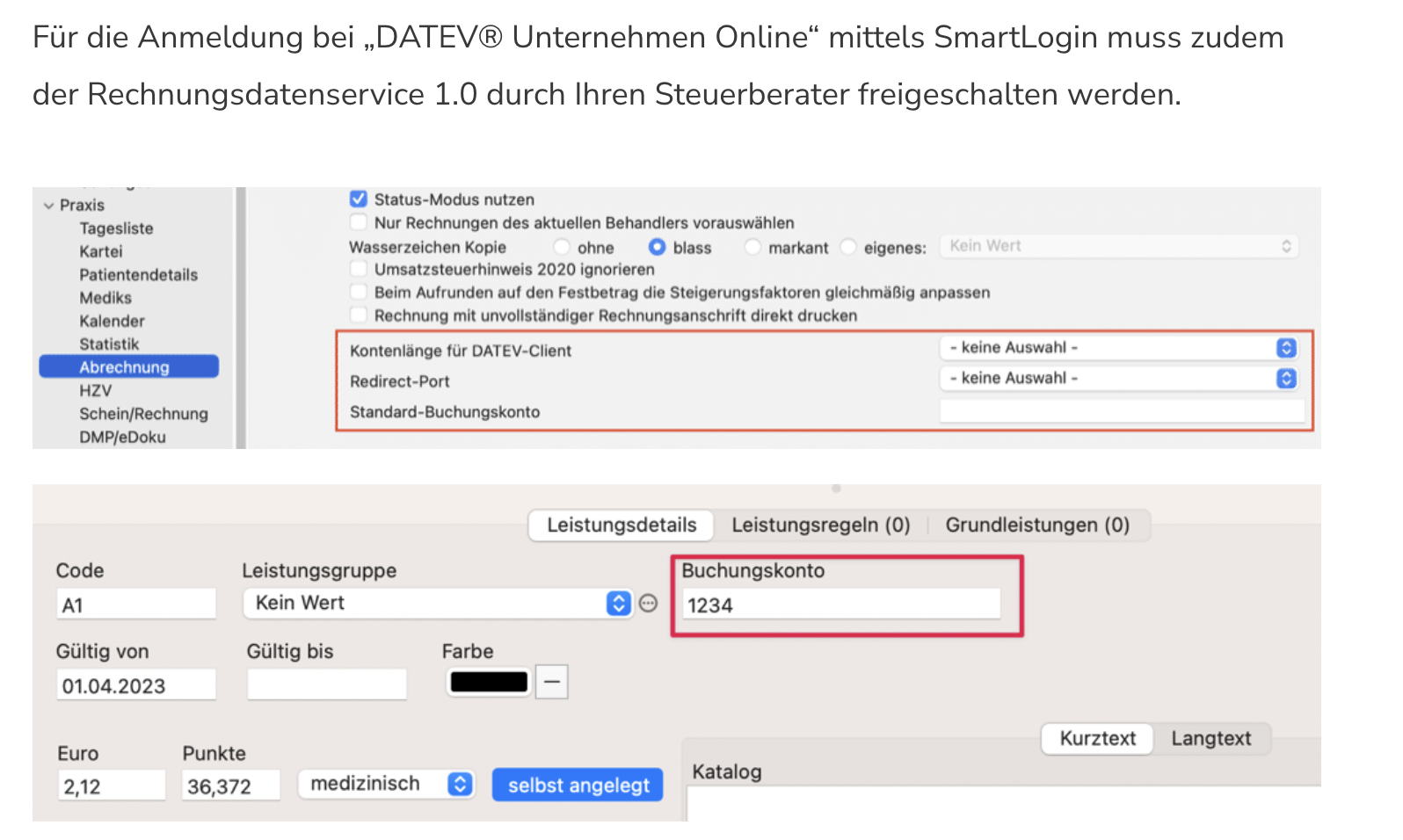Check Rechnung mit unvollständiger Rechnungsanschrift direkt drucken
This screenshot has height=840, width=1403.
coord(358,315)
